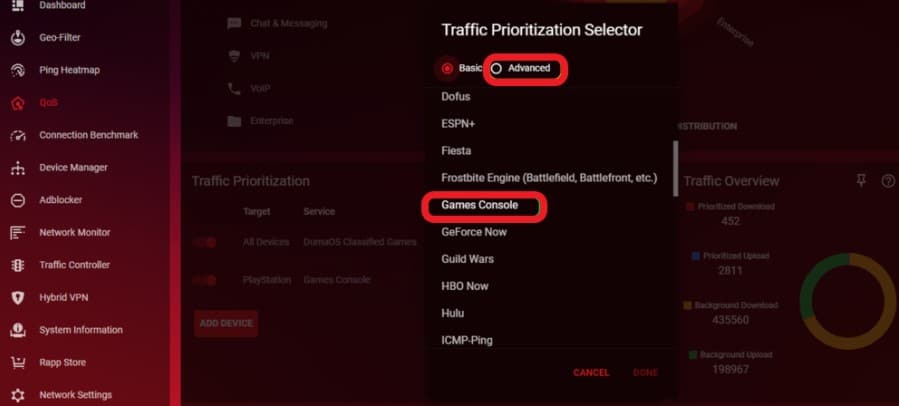Pin the Traffic Overview panel
Image resolution: width=899 pixels, height=406 pixels.
pyautogui.click(x=861, y=181)
